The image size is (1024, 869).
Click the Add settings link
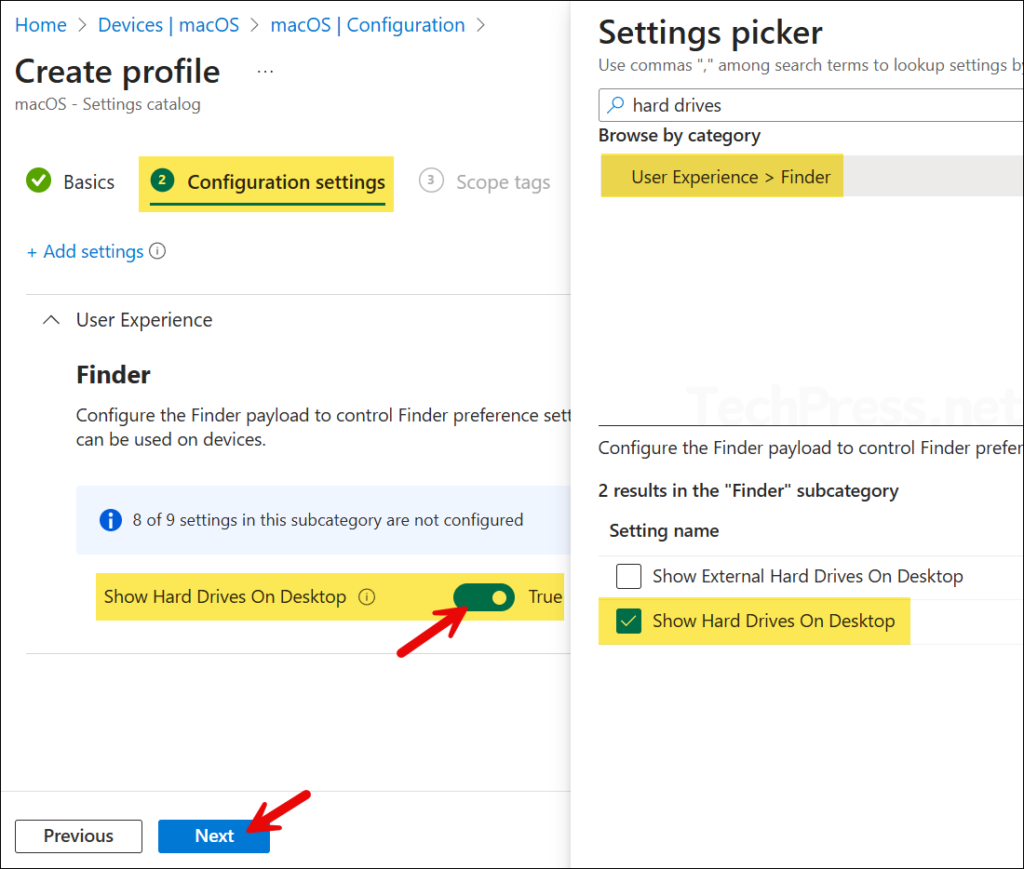[85, 251]
